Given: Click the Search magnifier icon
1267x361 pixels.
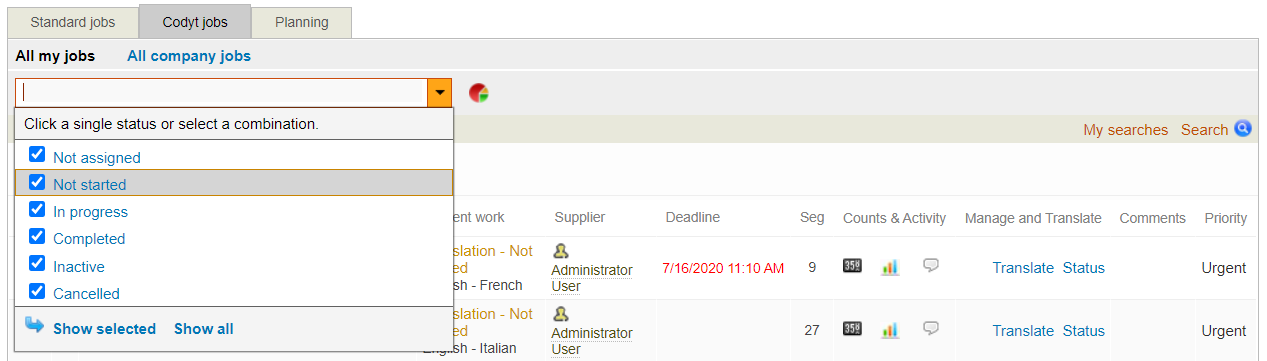Looking at the screenshot, I should point(1243,128).
